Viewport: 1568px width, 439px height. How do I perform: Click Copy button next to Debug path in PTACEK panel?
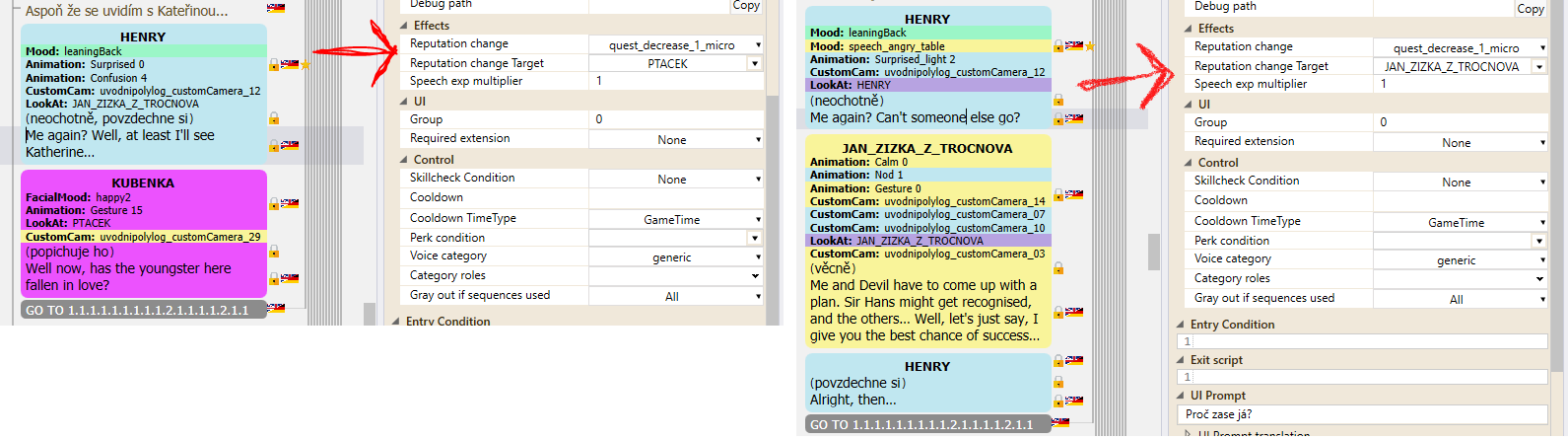pos(746,6)
